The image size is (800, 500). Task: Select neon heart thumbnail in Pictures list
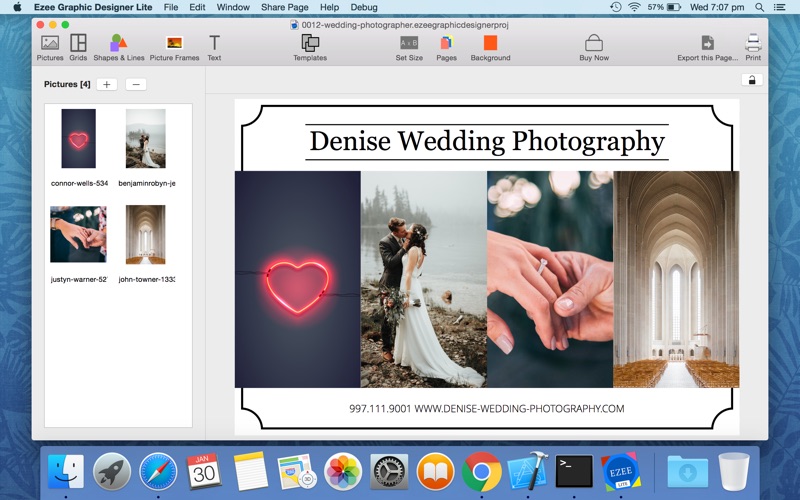tap(78, 139)
